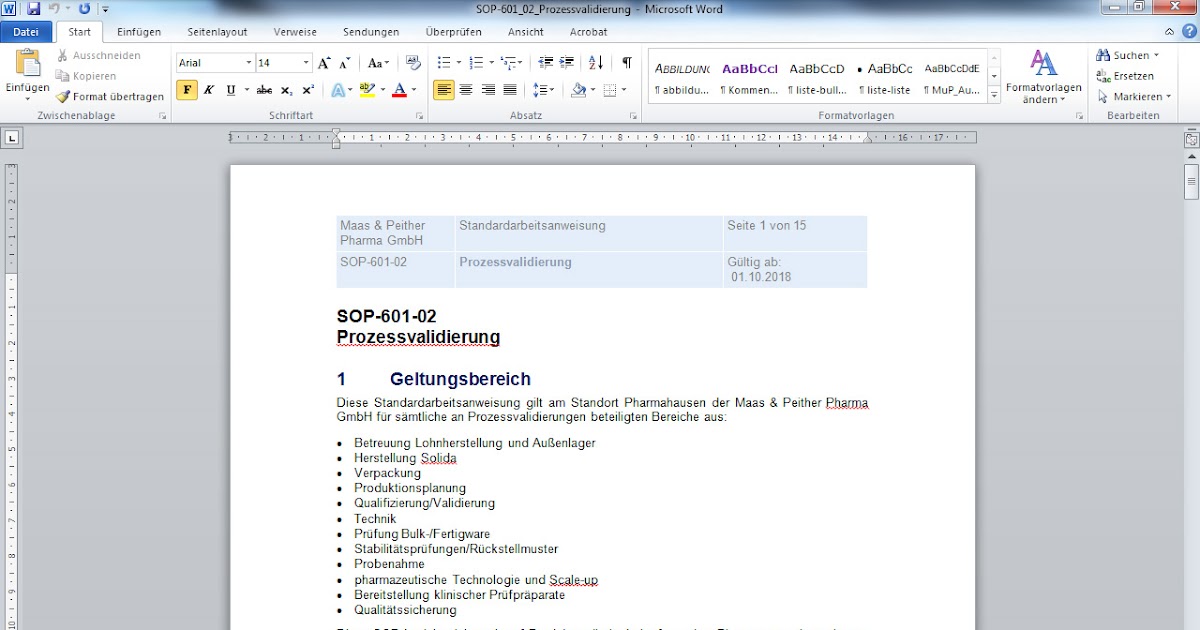Open the change case Aa dropdown

point(378,63)
